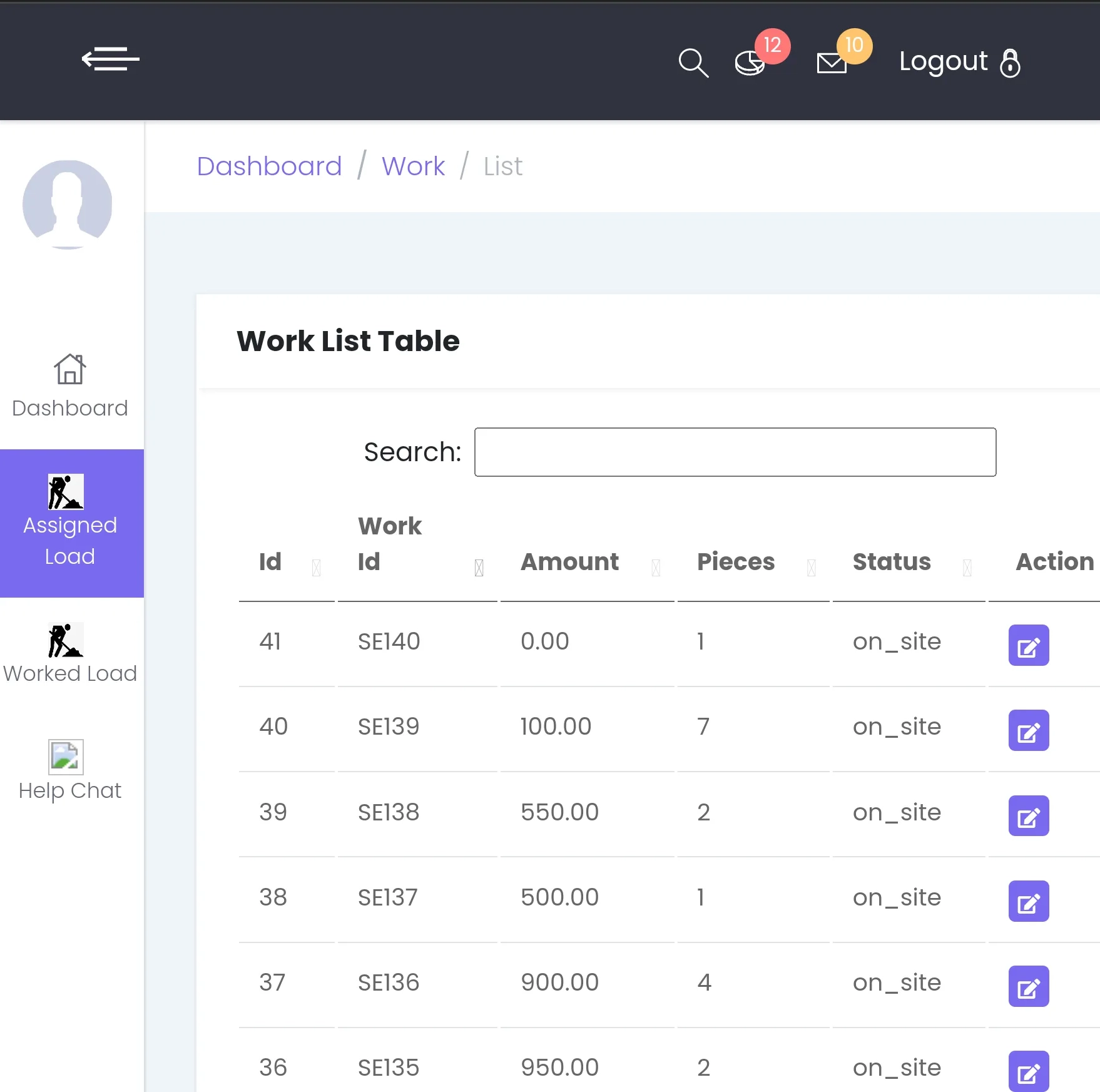1100x1092 pixels.
Task: Edit work record SE140 with pencil icon
Action: coord(1027,645)
